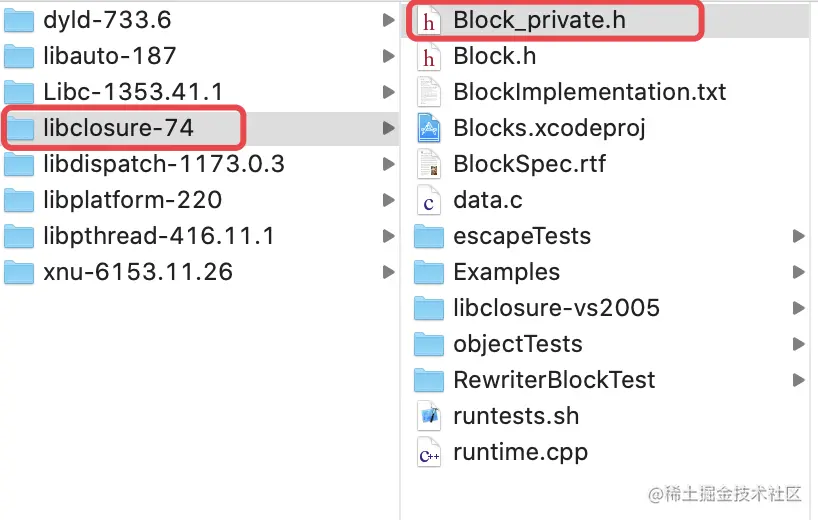Select the xnu-6153.11.26 folder
Image resolution: width=818 pixels, height=520 pixels.
coord(138,272)
